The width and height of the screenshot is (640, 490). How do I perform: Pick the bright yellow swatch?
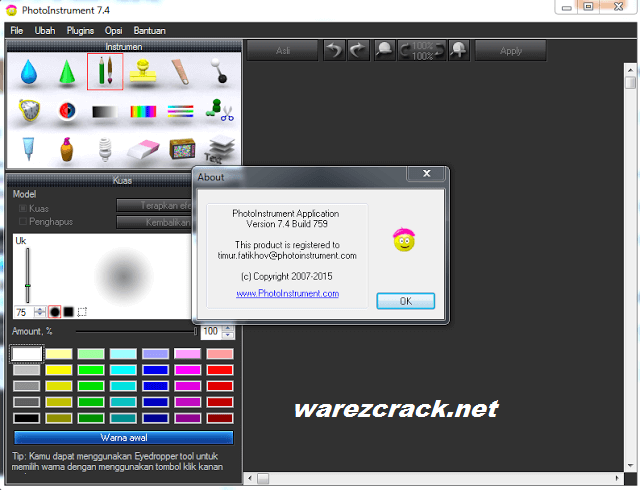[59, 370]
